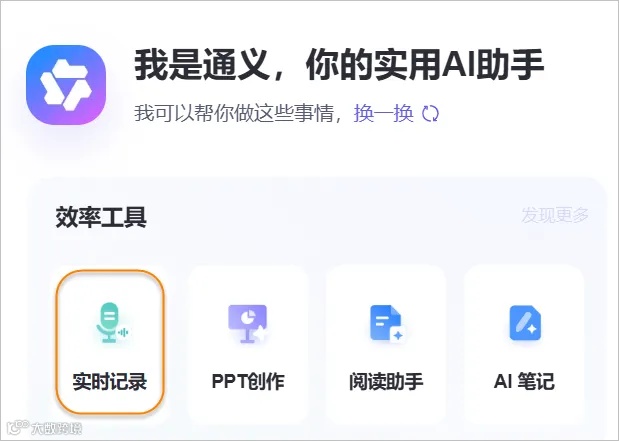Open the 阅读助手 tool card
This screenshot has width=619, height=441.
[x=386, y=344]
